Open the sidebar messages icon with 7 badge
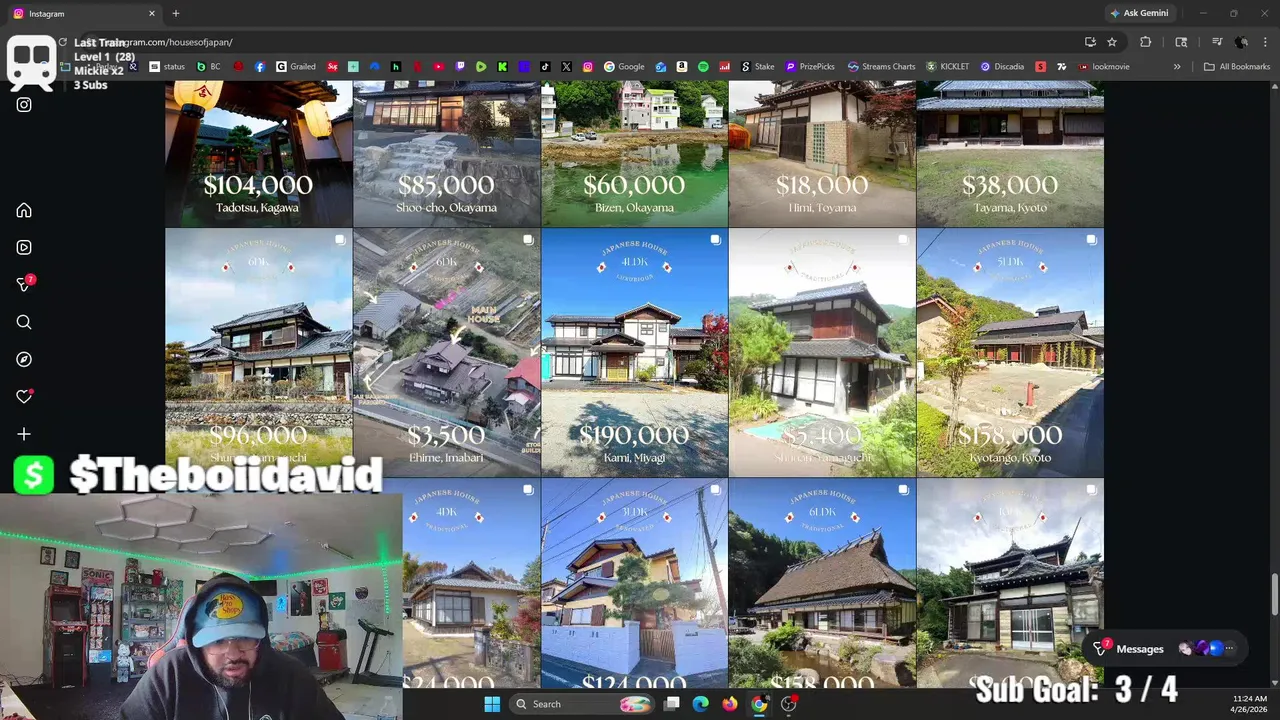The height and width of the screenshot is (720, 1280). coord(25,284)
